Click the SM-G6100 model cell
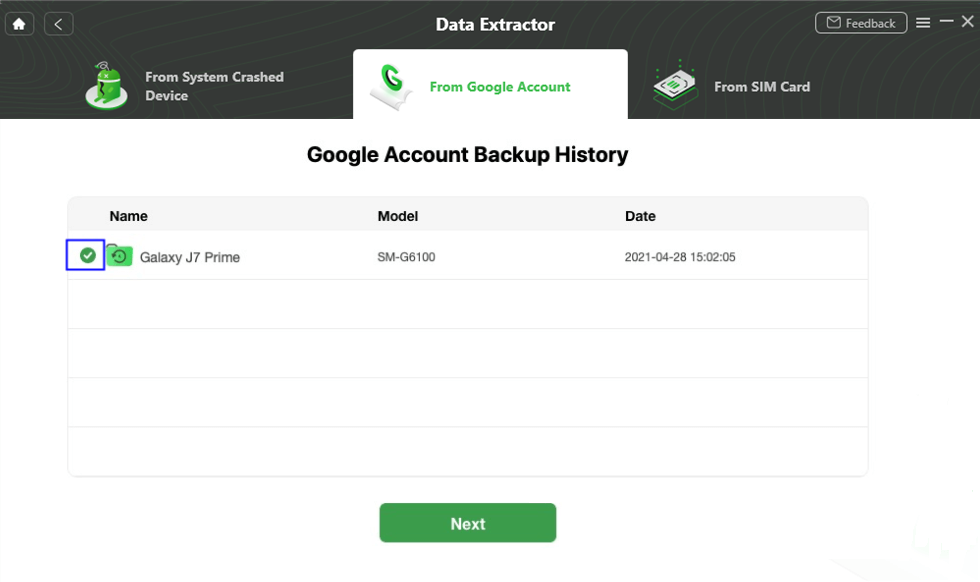 406,257
